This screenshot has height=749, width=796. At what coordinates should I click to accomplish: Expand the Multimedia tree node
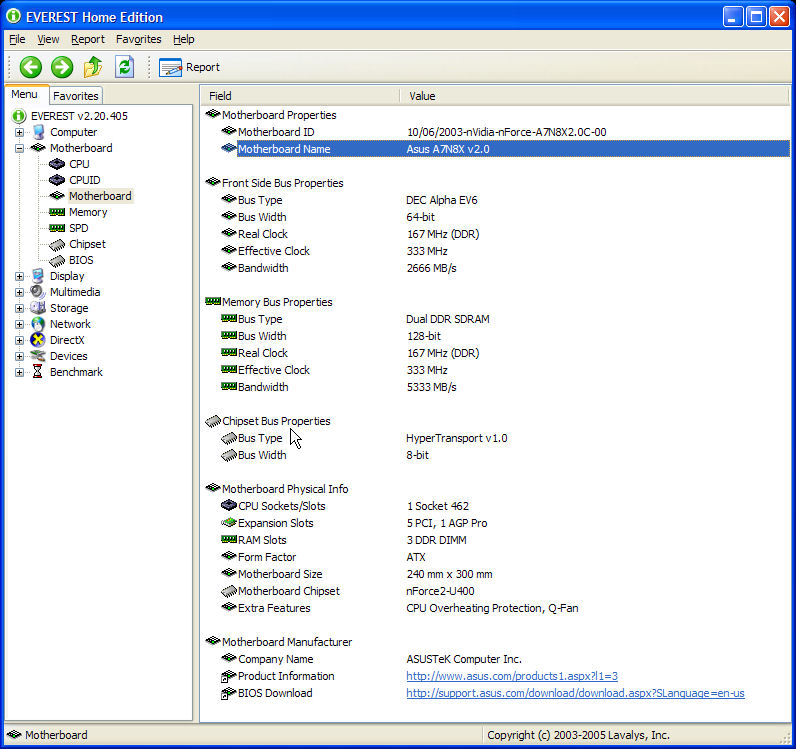tap(19, 292)
